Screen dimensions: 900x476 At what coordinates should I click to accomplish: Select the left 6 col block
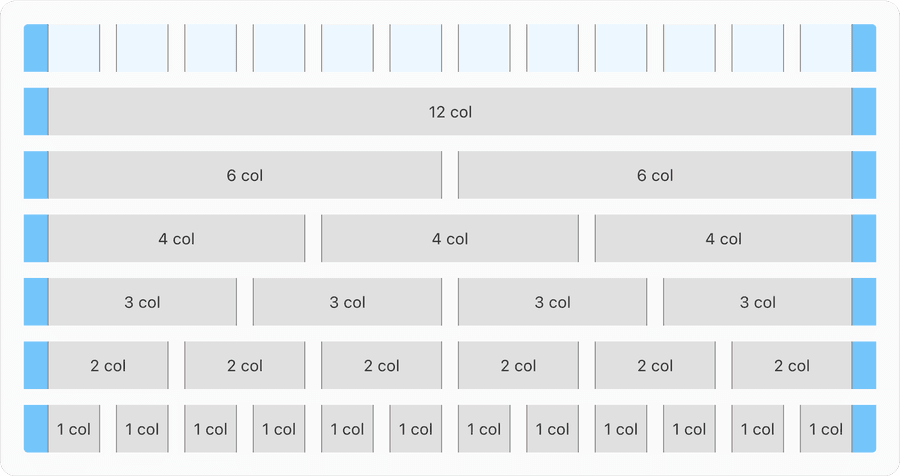coord(245,175)
